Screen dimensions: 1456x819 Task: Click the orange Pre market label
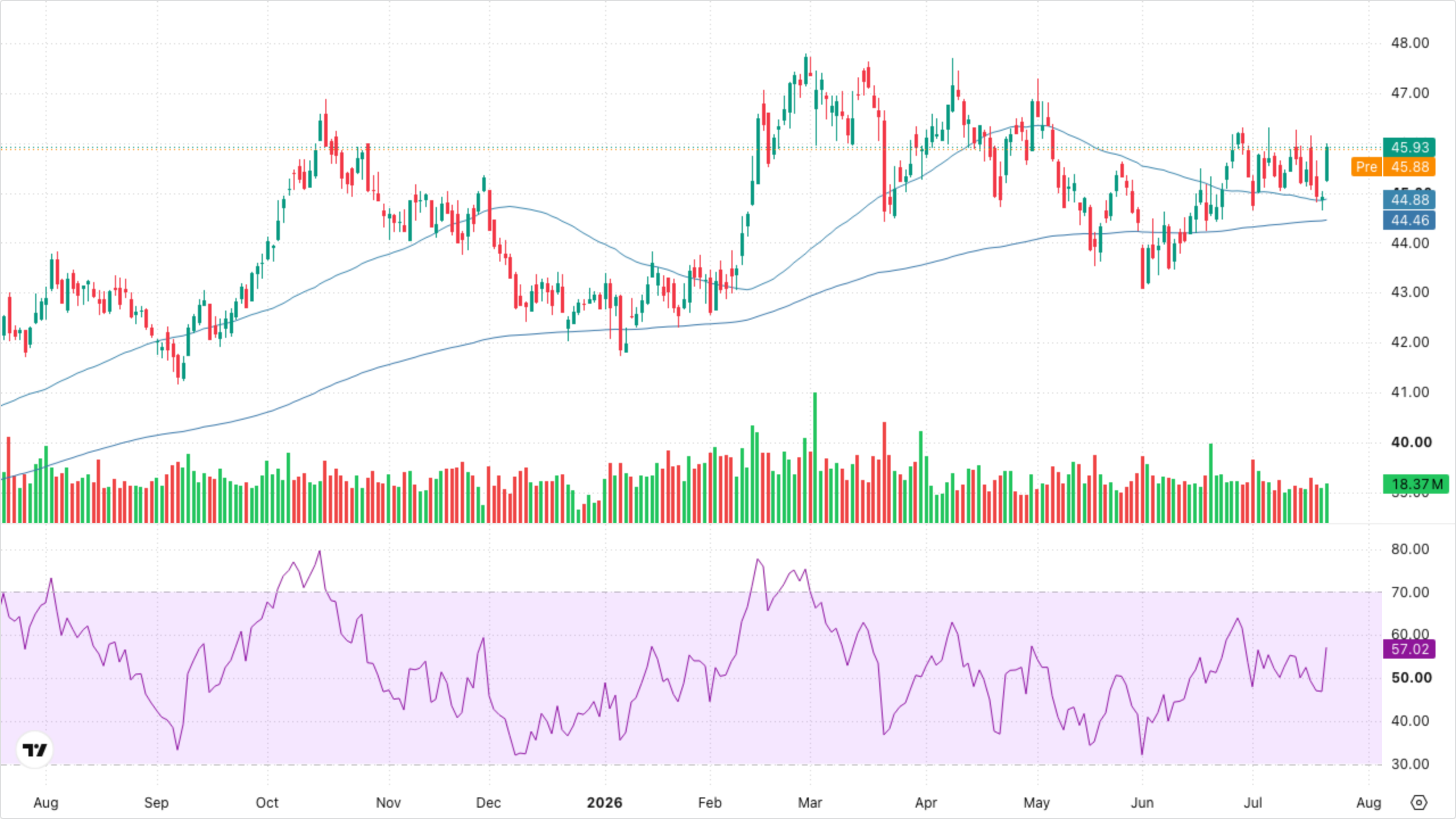1366,167
